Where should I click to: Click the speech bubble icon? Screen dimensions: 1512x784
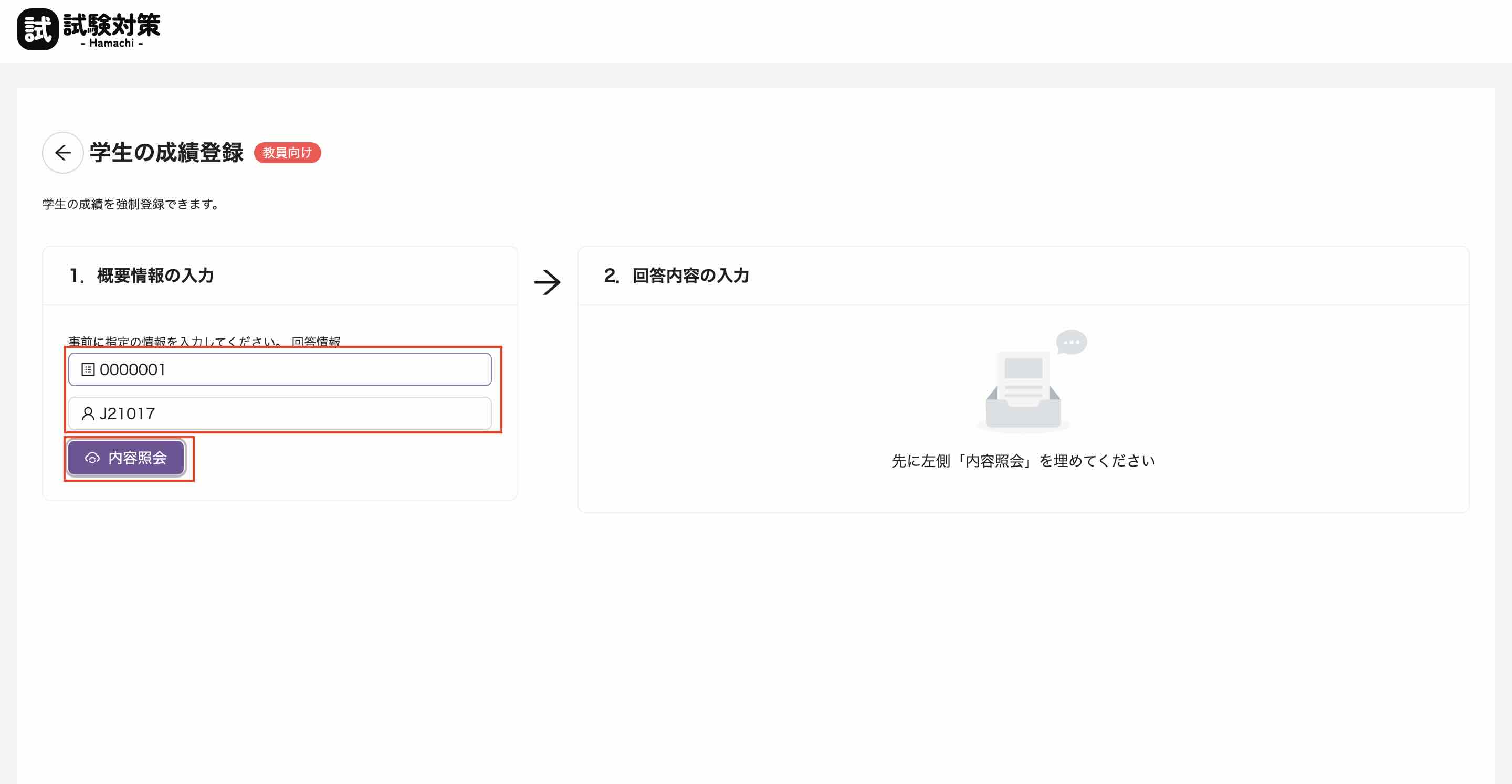click(x=1071, y=342)
